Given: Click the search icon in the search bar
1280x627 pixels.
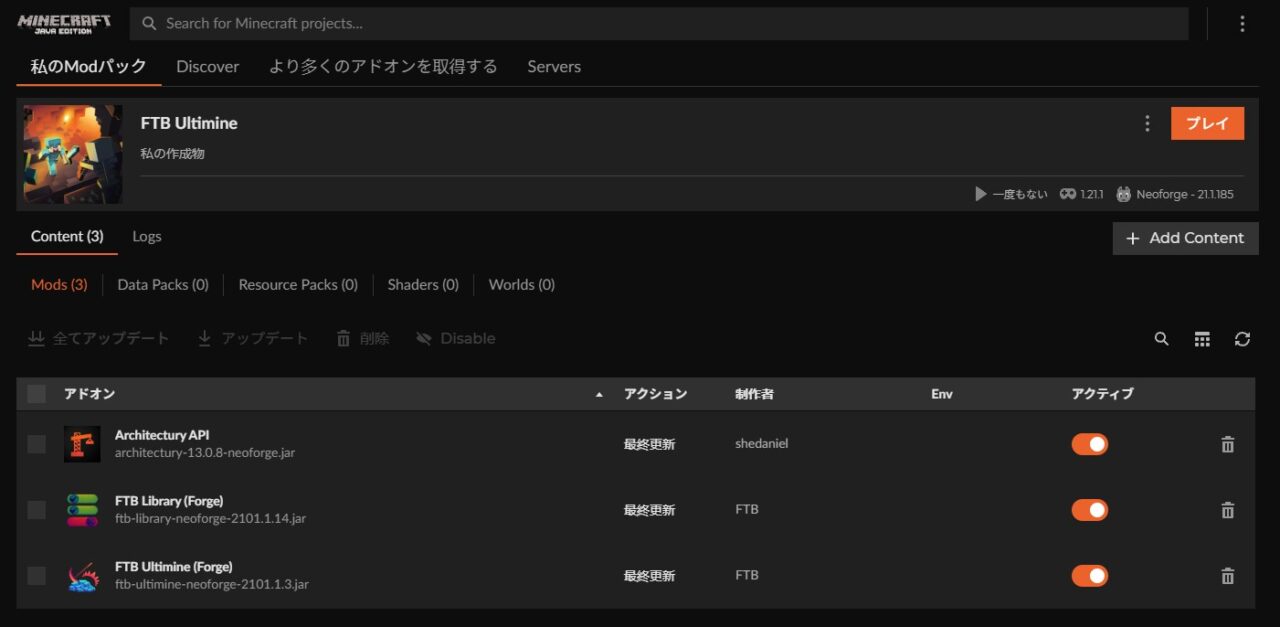Looking at the screenshot, I should (150, 24).
